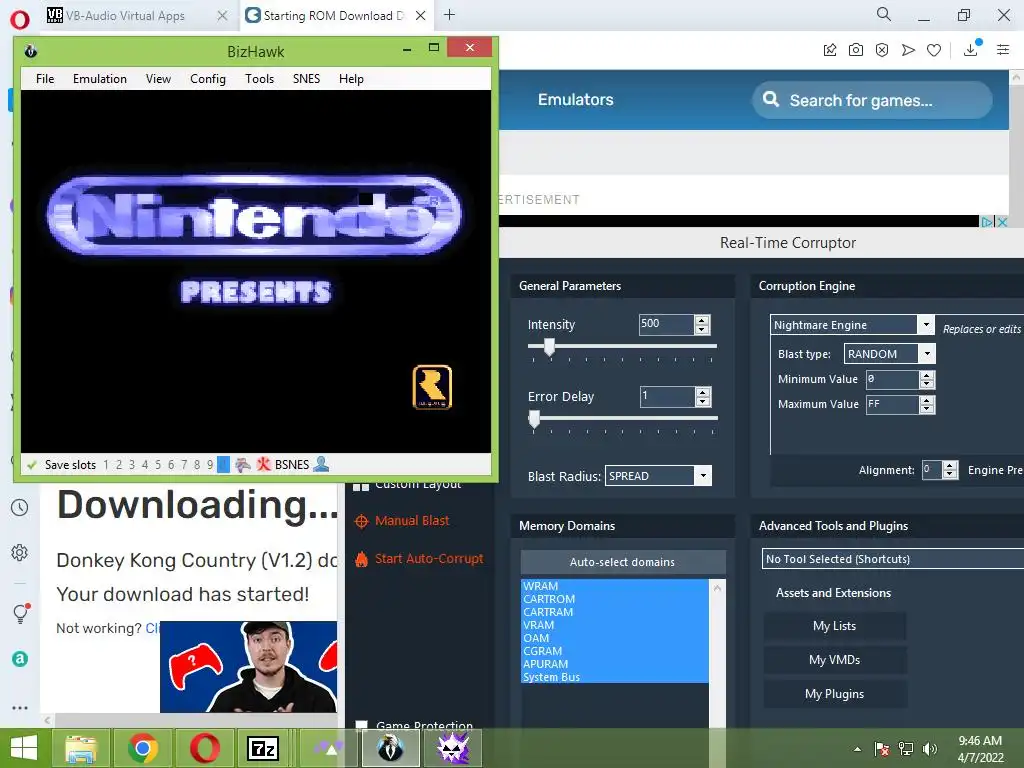The image size is (1024, 768).
Task: Open BizHawk View menu
Action: pos(158,79)
